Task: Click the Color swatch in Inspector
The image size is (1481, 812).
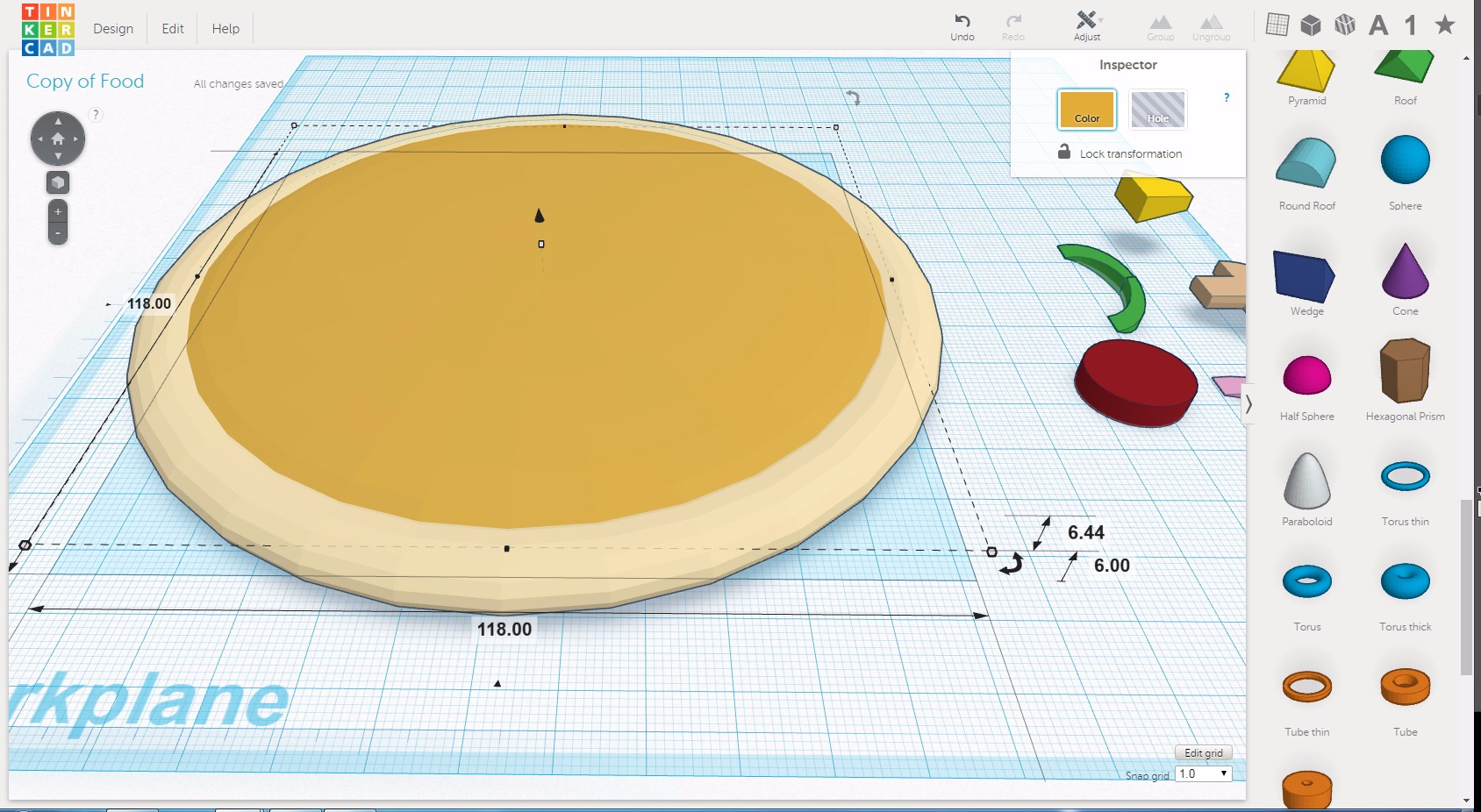Action: tap(1087, 110)
